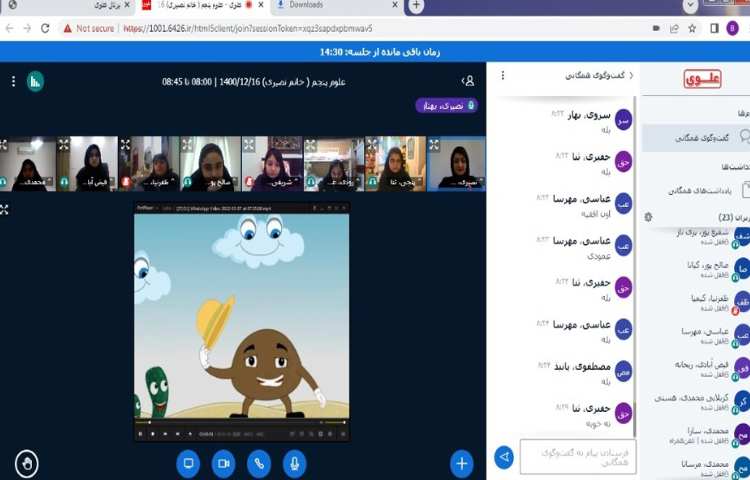Switch to the first browser tab
The width and height of the screenshot is (750, 480).
(67, 6)
